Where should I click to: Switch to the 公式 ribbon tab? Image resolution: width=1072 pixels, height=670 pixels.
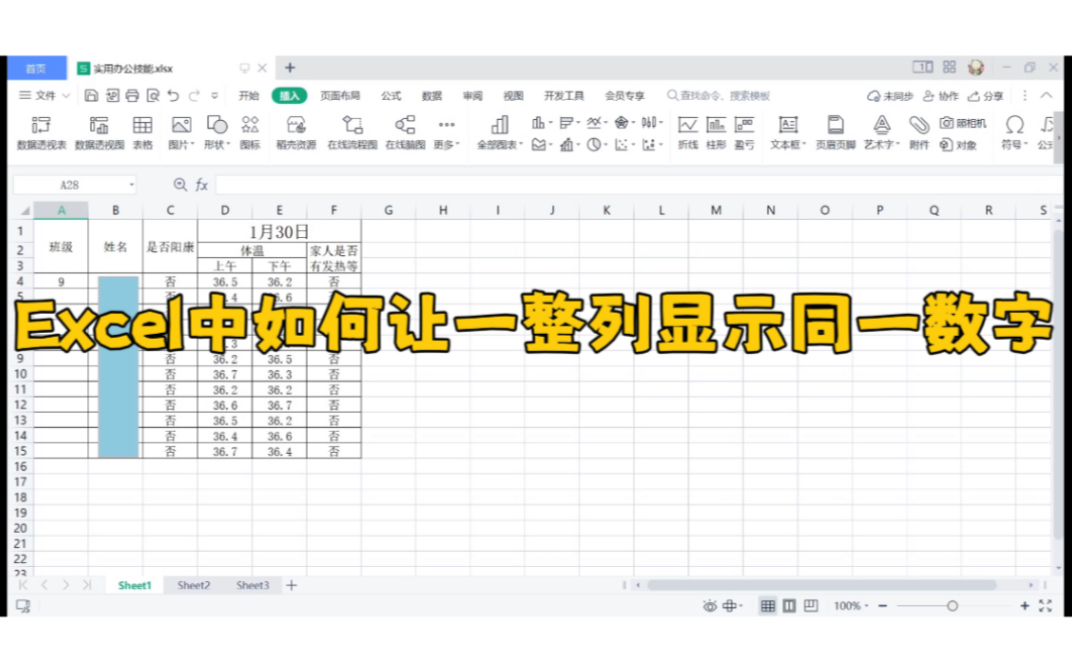(x=391, y=96)
